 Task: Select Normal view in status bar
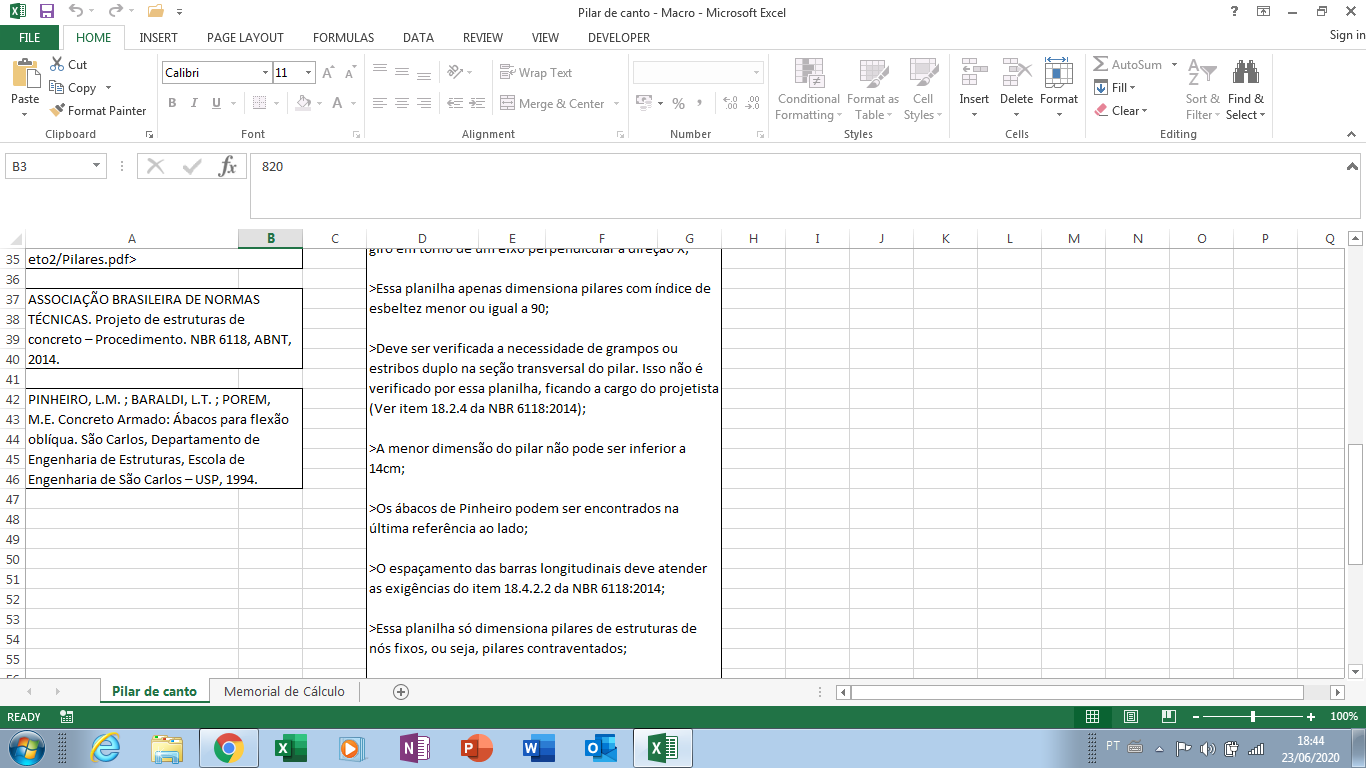pos(1092,717)
